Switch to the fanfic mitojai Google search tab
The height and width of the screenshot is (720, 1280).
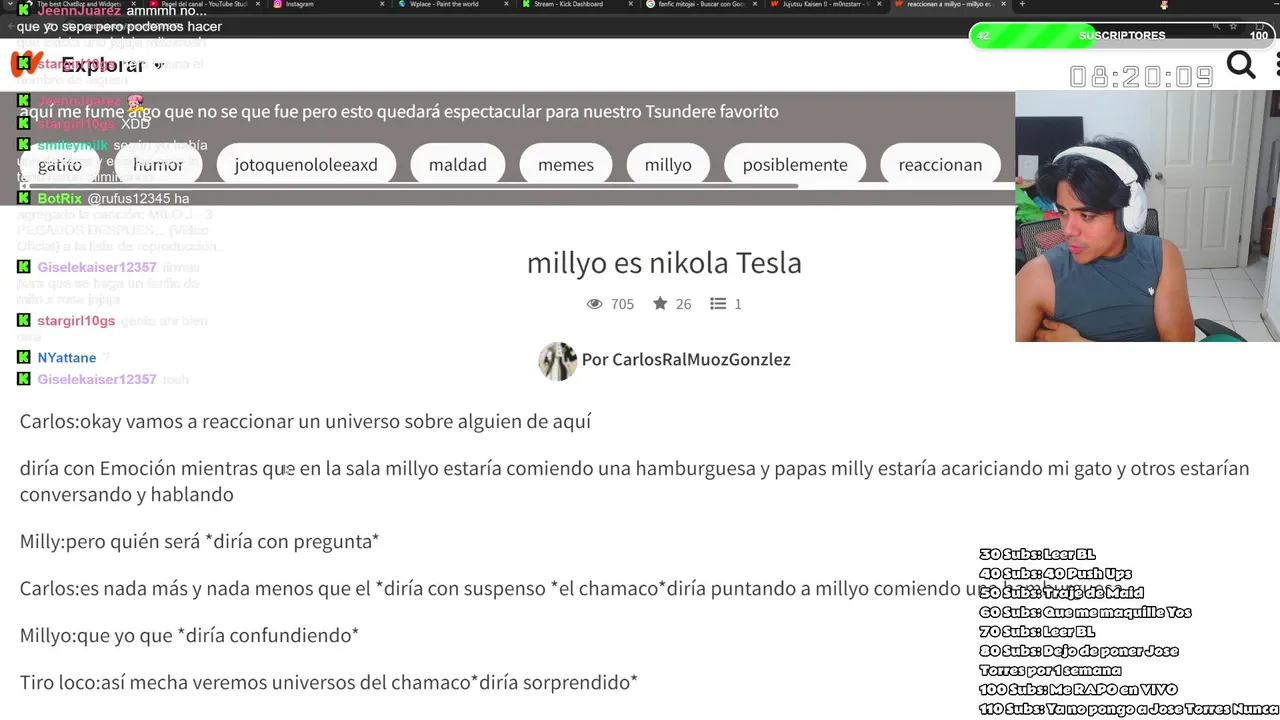[x=700, y=4]
